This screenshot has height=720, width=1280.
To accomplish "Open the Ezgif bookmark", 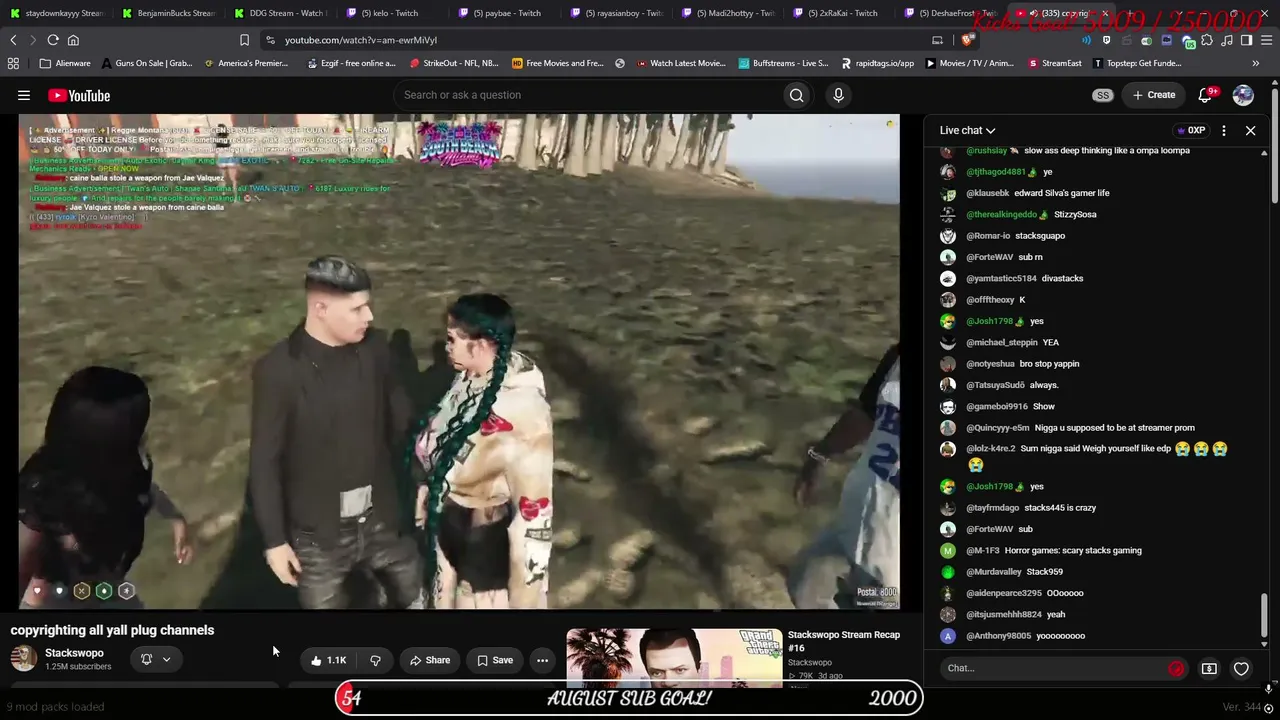I will (352, 63).
